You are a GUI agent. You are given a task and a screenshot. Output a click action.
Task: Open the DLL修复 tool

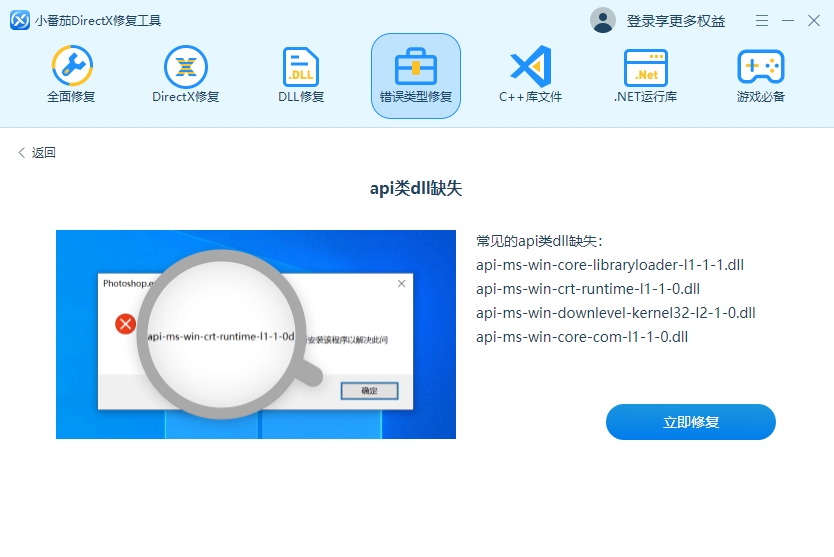coord(301,74)
